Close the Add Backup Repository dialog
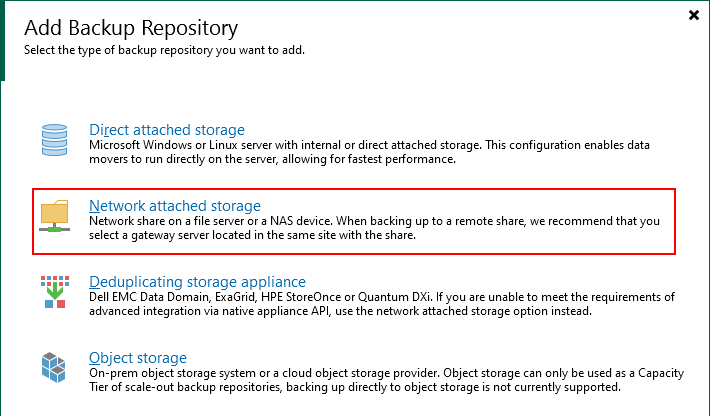Screen dimensions: 710x416 point(694,15)
